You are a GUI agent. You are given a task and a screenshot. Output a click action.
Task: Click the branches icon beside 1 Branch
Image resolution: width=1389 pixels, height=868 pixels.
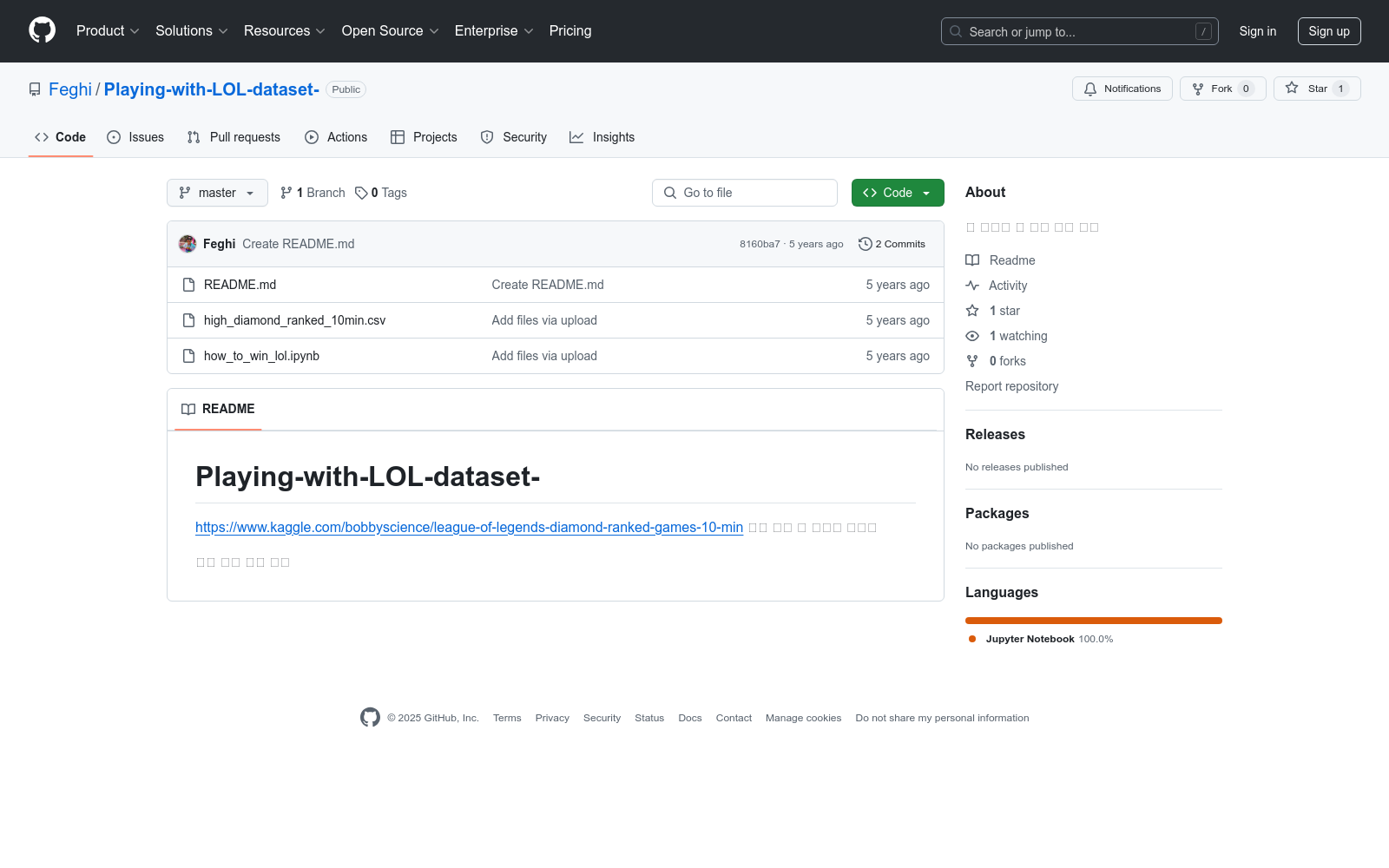[286, 193]
